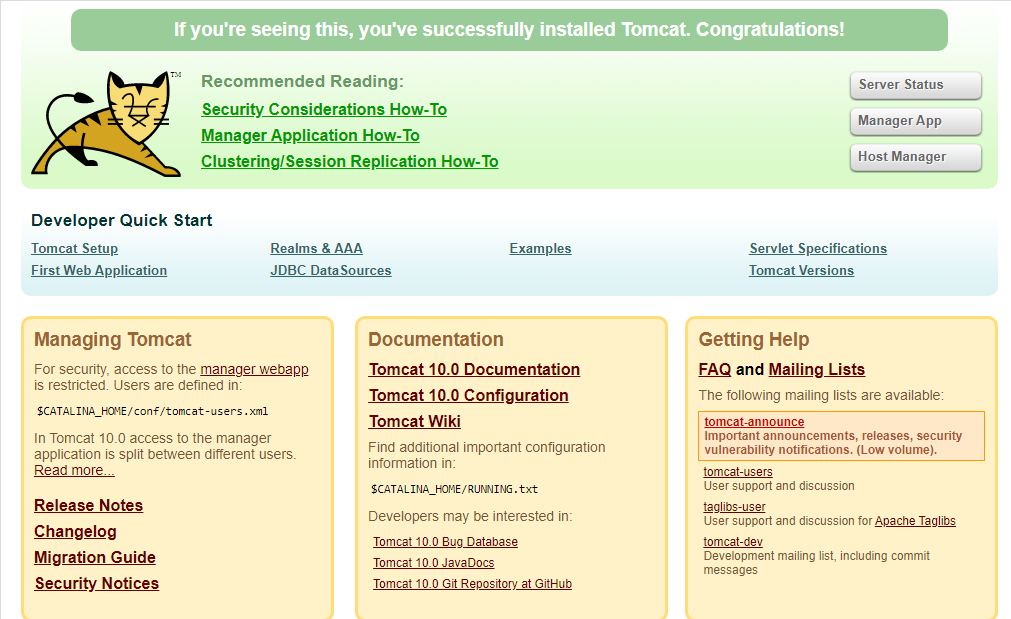Click 'The following mailing lists are available:' text
Viewport: 1011px width, 619px height.
(x=821, y=395)
